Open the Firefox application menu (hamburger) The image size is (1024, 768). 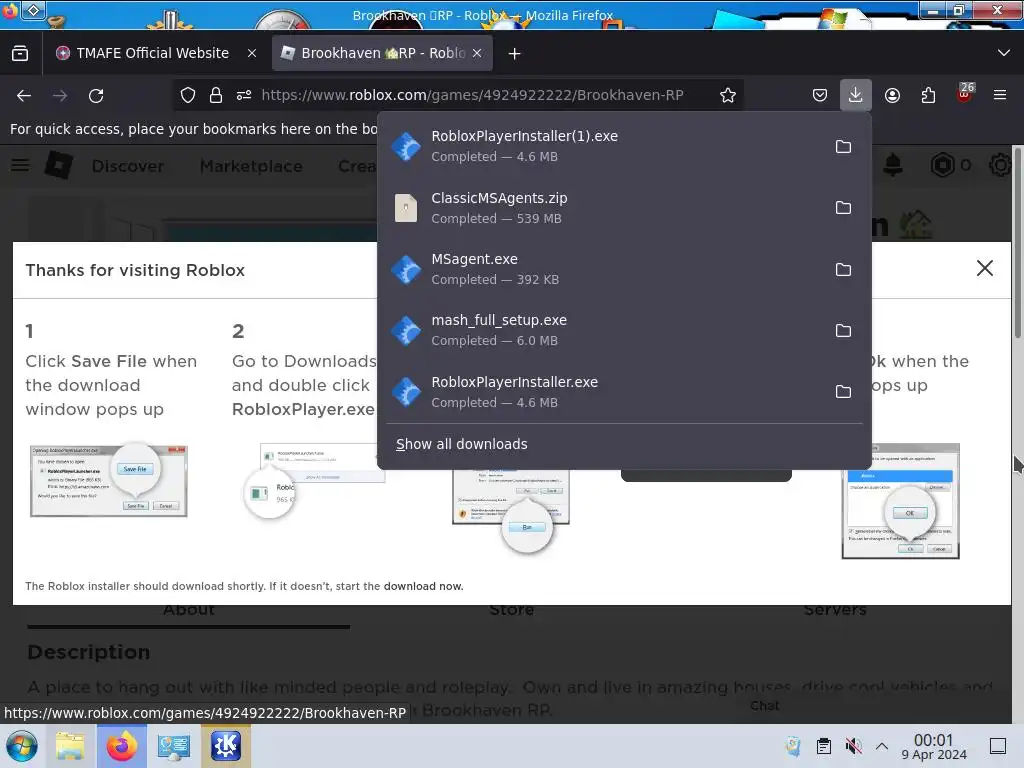tap(999, 95)
